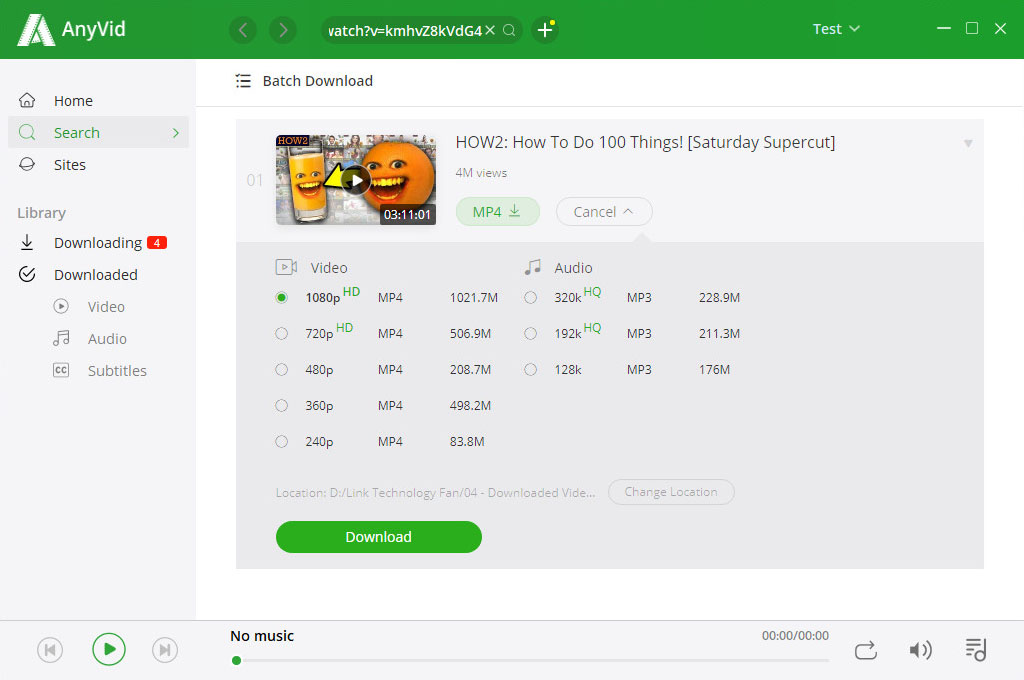This screenshot has width=1024, height=680.
Task: Mute the volume speaker icon
Action: pyautogui.click(x=920, y=650)
